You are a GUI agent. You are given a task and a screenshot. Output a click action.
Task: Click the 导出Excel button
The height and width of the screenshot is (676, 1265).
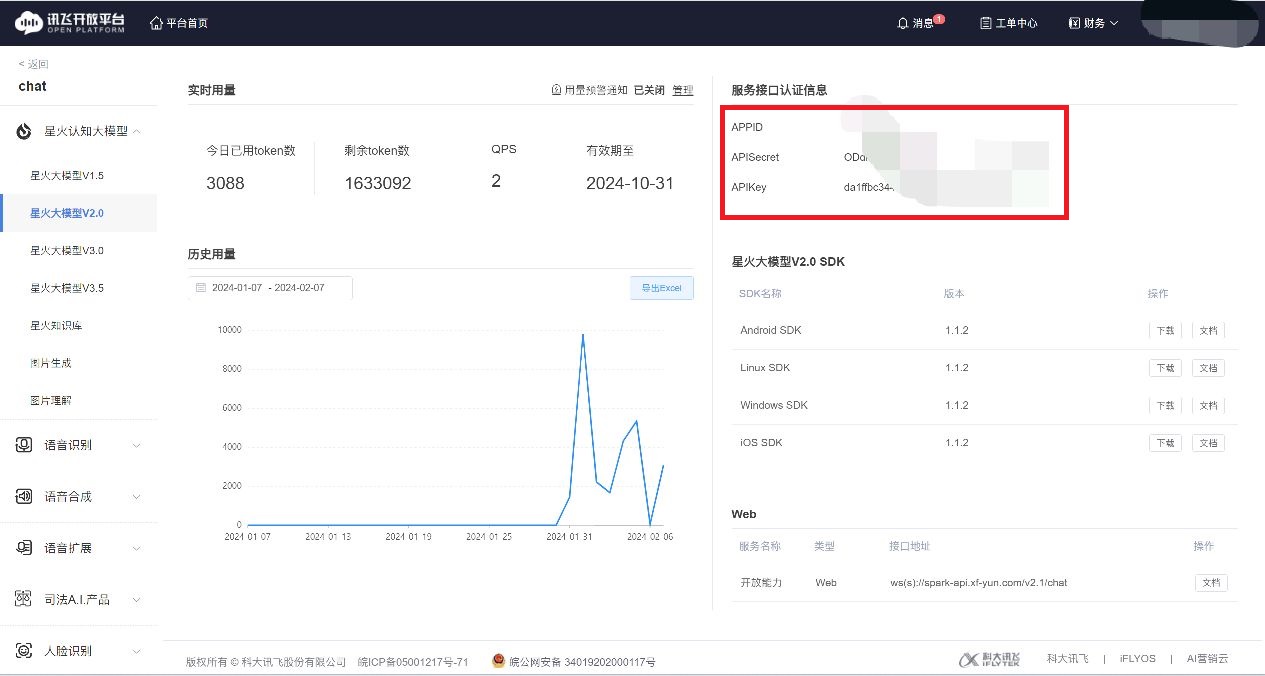click(x=661, y=288)
